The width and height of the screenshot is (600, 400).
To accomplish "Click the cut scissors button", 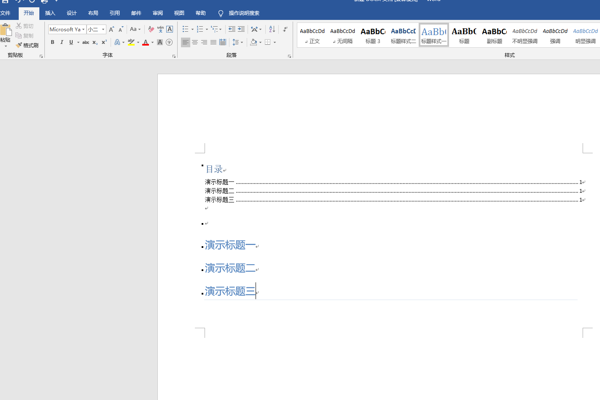I will click(24, 26).
